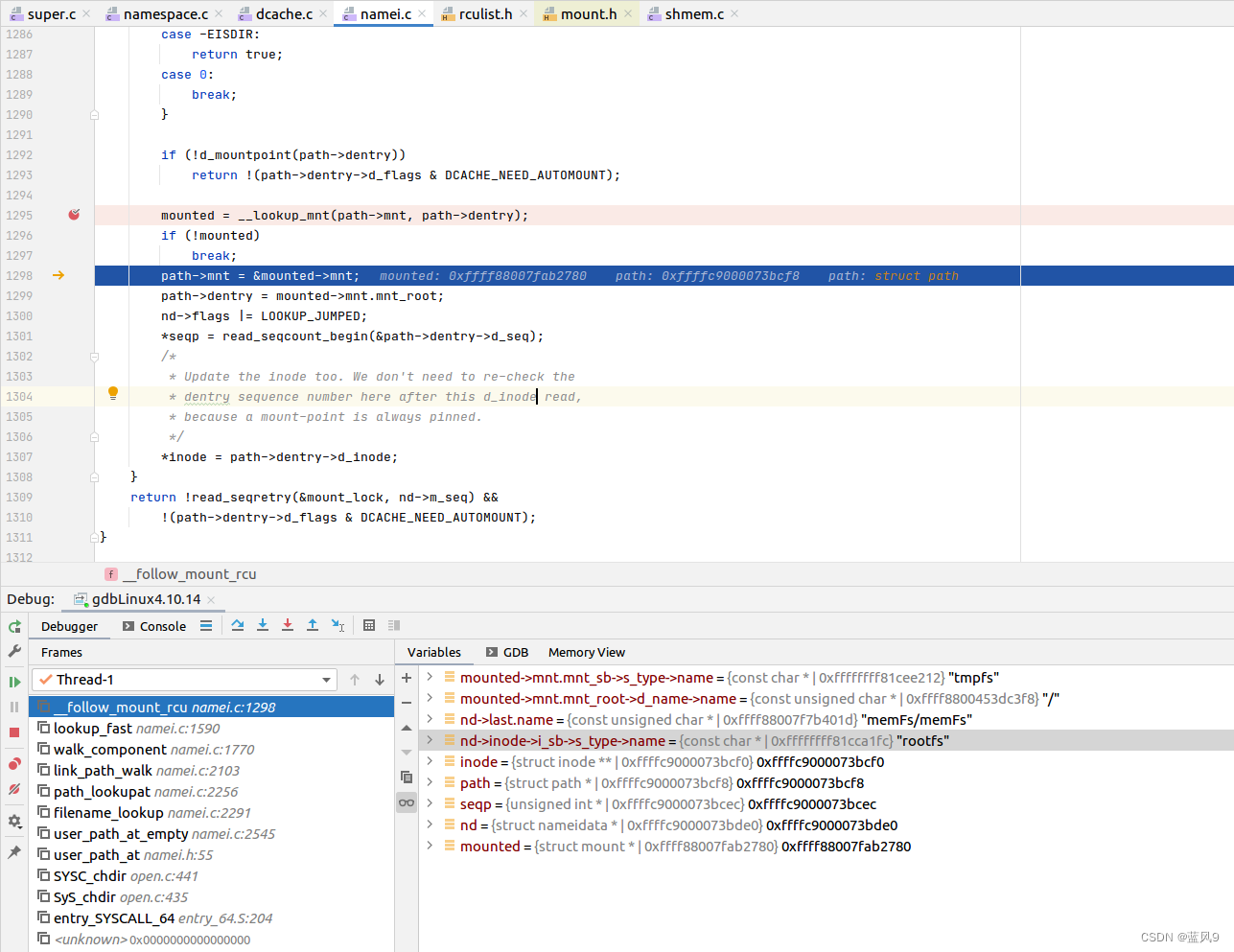The width and height of the screenshot is (1234, 952).
Task: Click the Step Into icon
Action: click(x=263, y=625)
